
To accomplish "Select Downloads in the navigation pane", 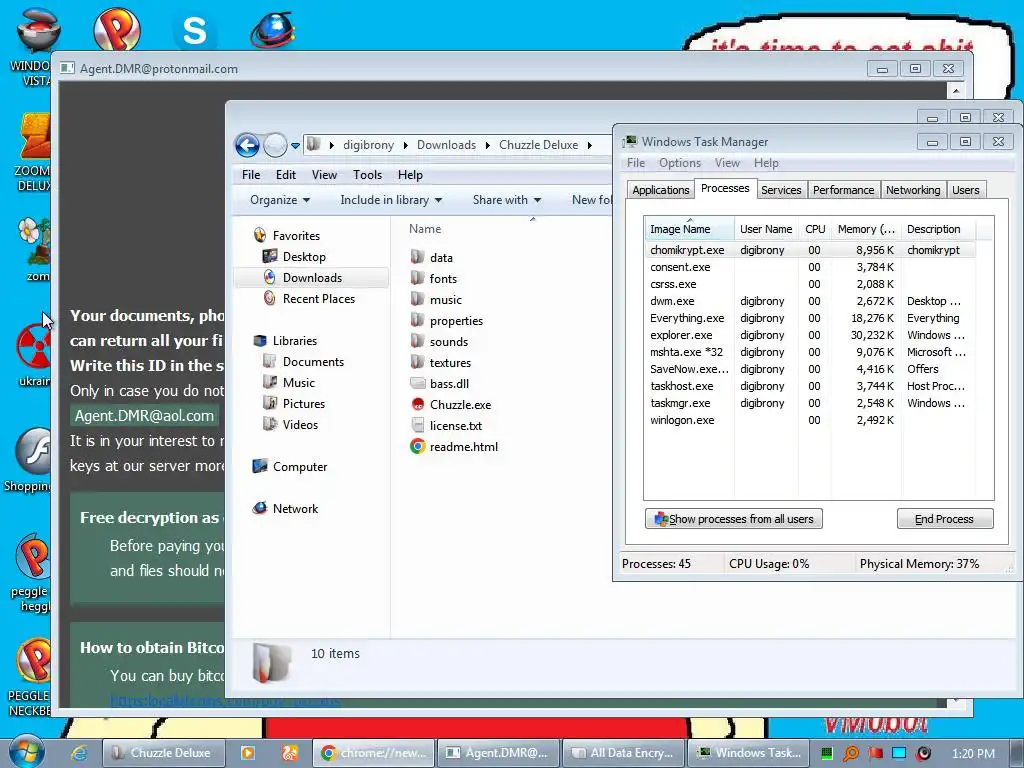I will point(312,278).
